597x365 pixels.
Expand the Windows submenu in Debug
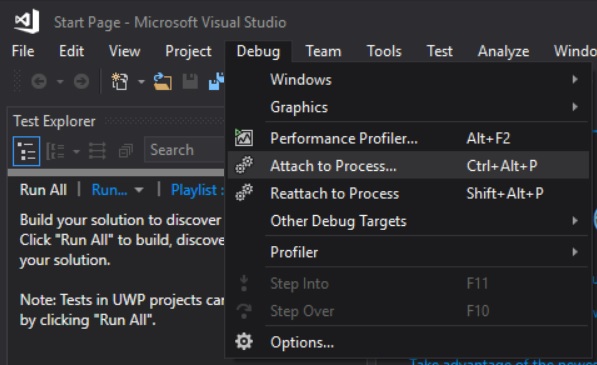408,80
